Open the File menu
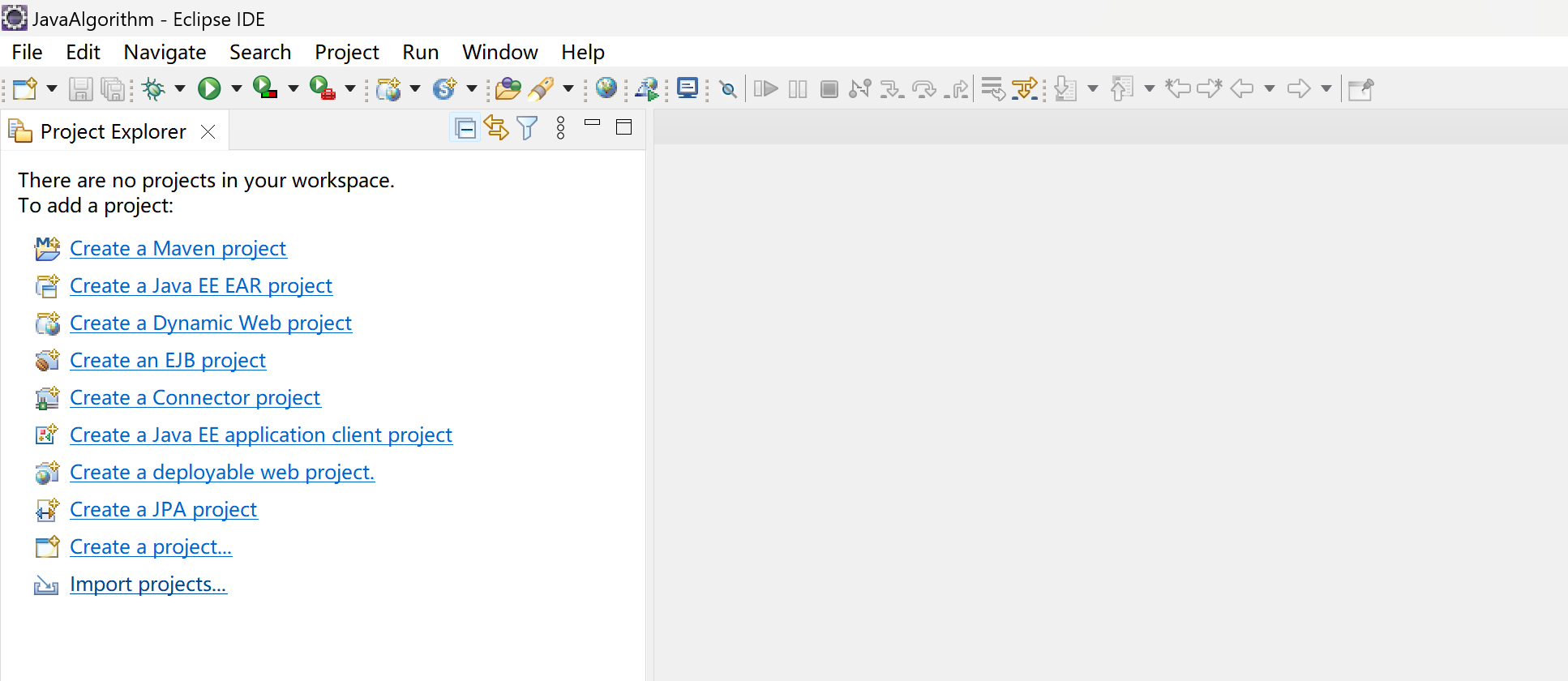Image resolution: width=1568 pixels, height=681 pixels. pyautogui.click(x=28, y=52)
